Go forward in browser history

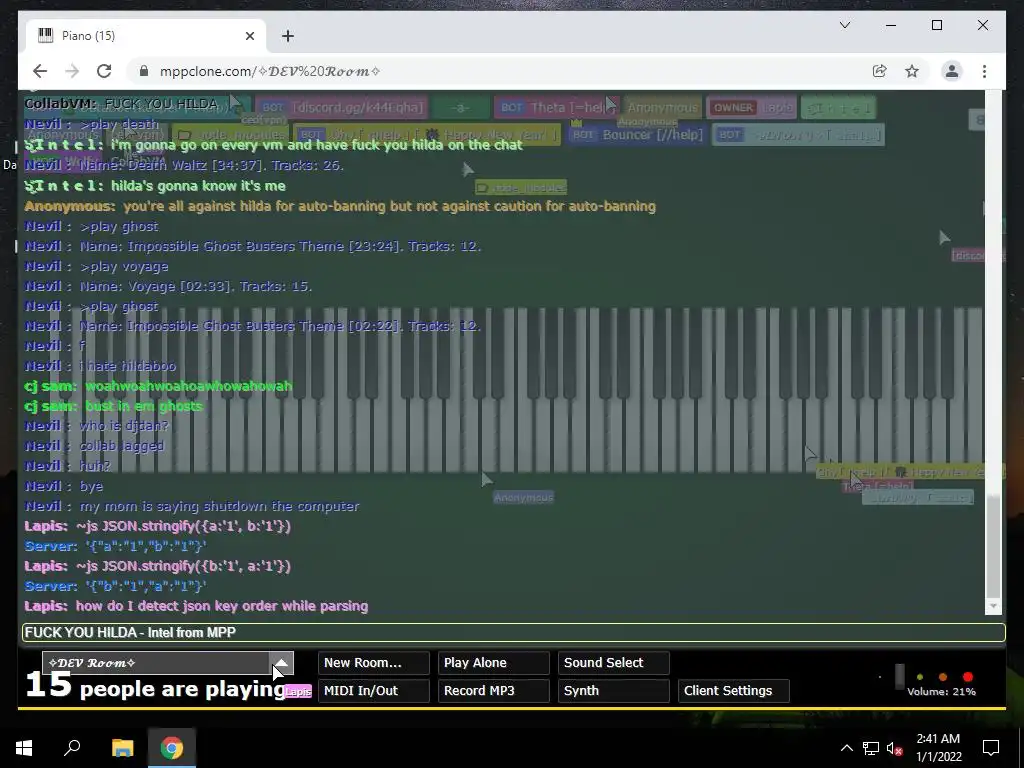72,71
